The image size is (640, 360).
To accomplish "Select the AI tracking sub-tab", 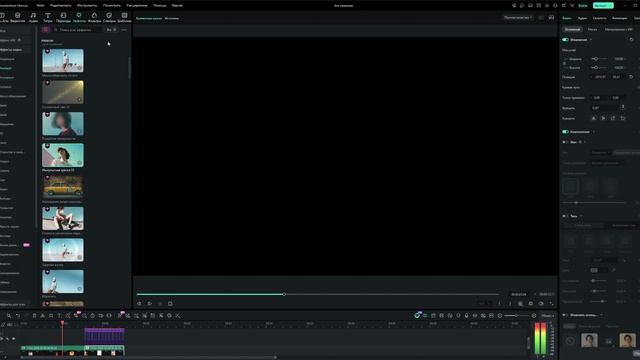I will 619,29.
